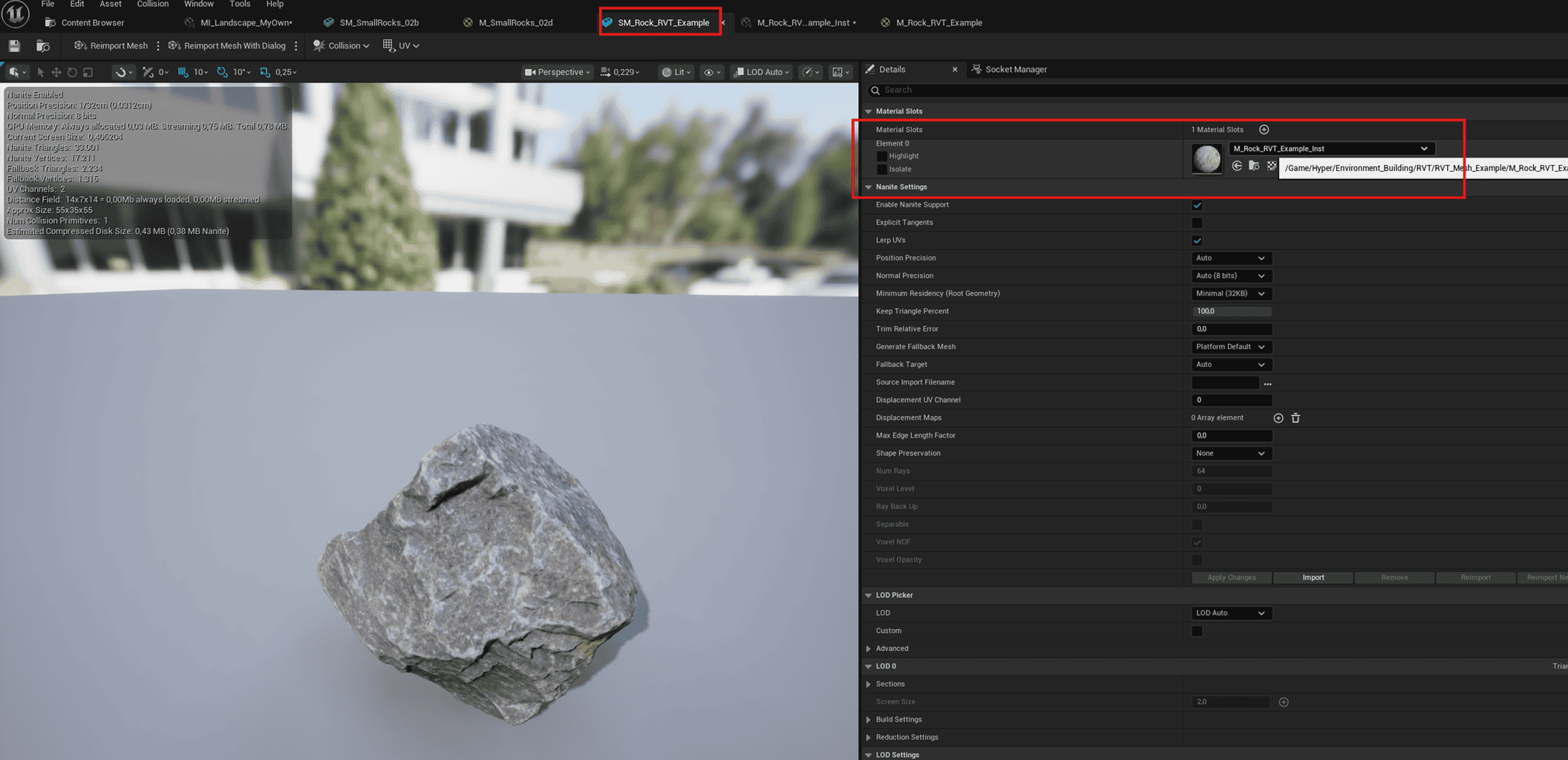Adjust the Trim Relative Error value

tap(1231, 329)
